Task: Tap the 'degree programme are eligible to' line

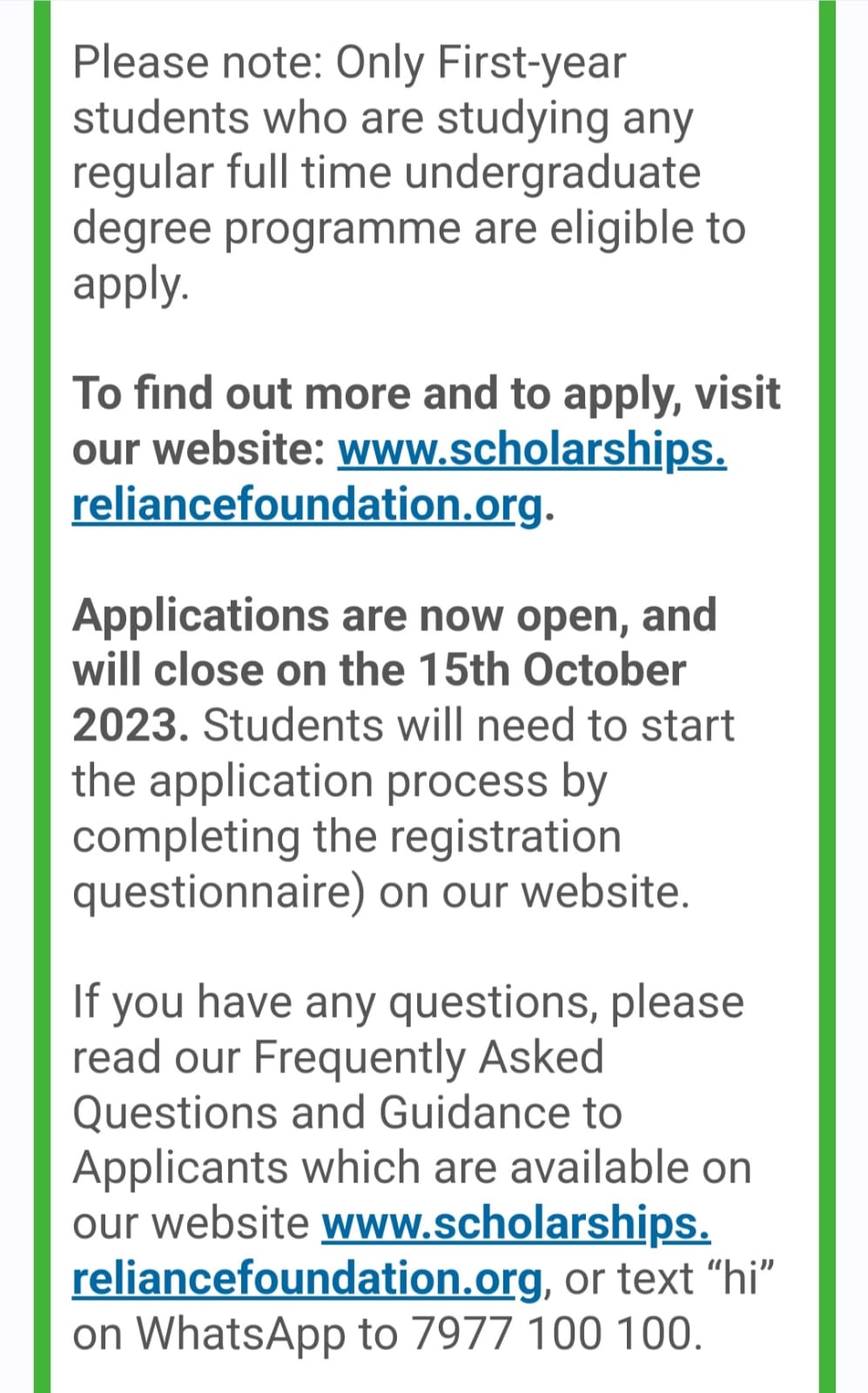Action: (409, 228)
